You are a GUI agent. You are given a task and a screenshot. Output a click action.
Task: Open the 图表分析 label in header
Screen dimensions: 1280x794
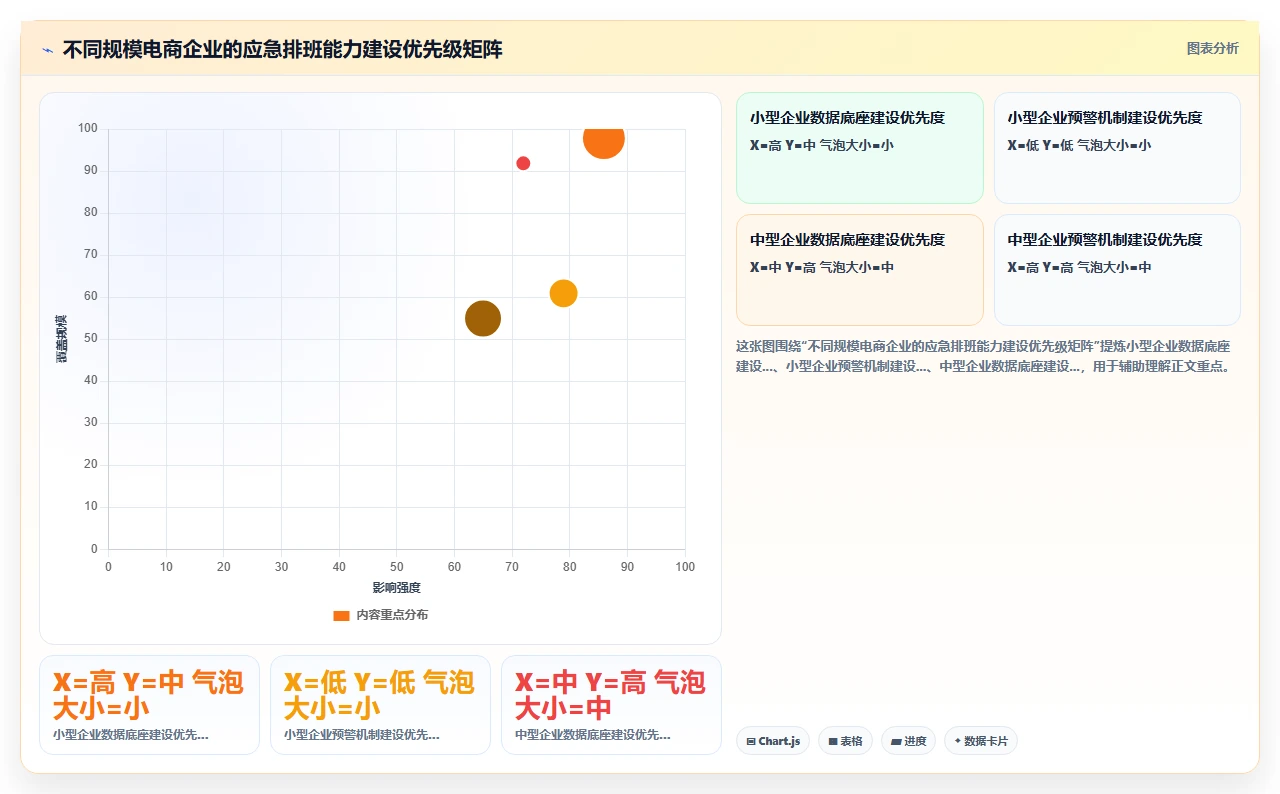click(1212, 48)
